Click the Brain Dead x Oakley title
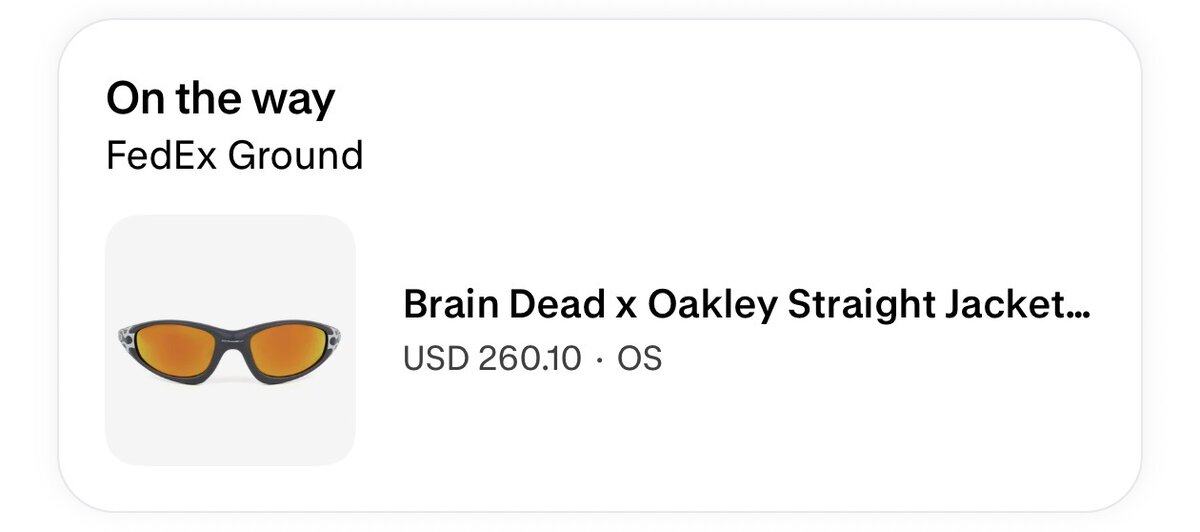The height and width of the screenshot is (532, 1200). point(745,304)
